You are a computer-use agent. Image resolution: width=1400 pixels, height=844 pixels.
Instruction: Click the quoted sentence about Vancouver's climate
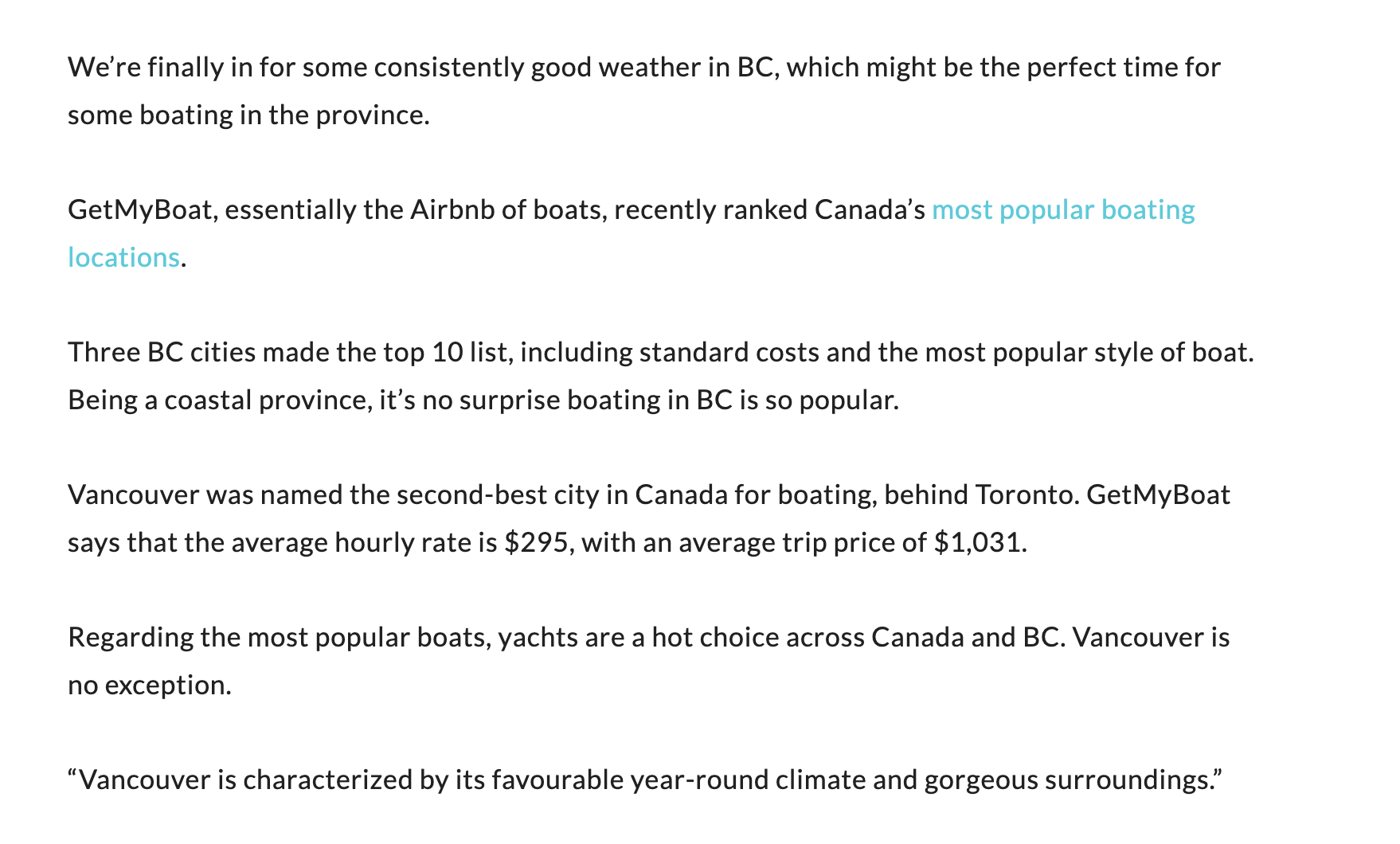coord(643,780)
